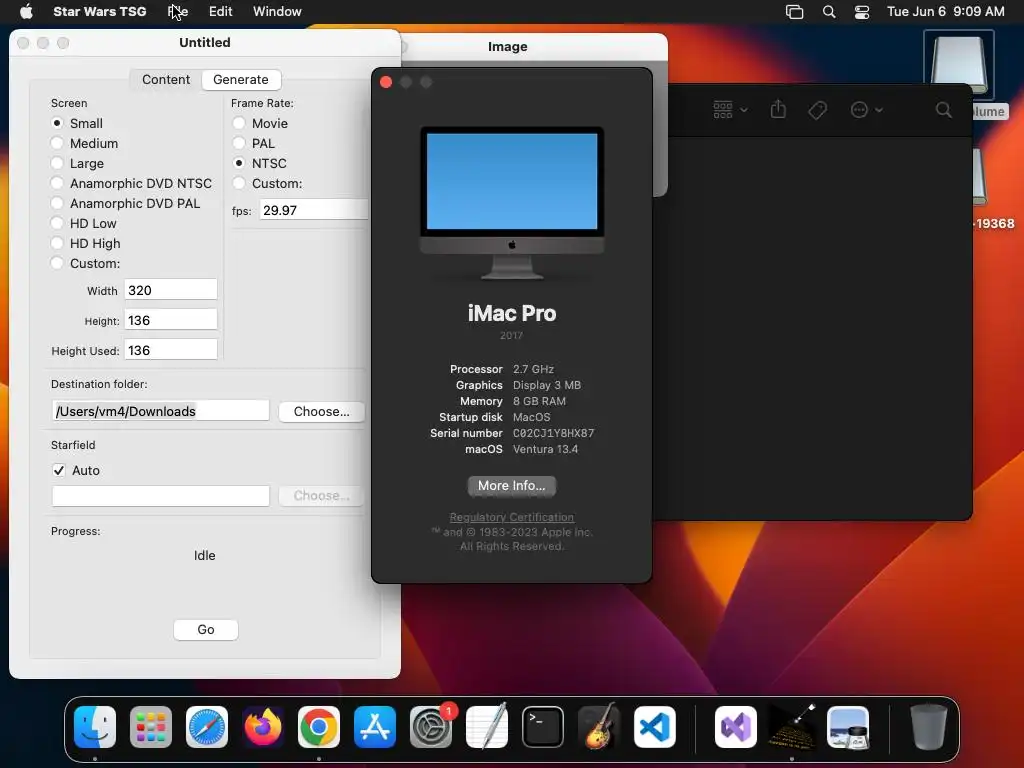Screen dimensions: 1024x768
Task: Expand the Finder view options dropdown
Action: tap(729, 110)
